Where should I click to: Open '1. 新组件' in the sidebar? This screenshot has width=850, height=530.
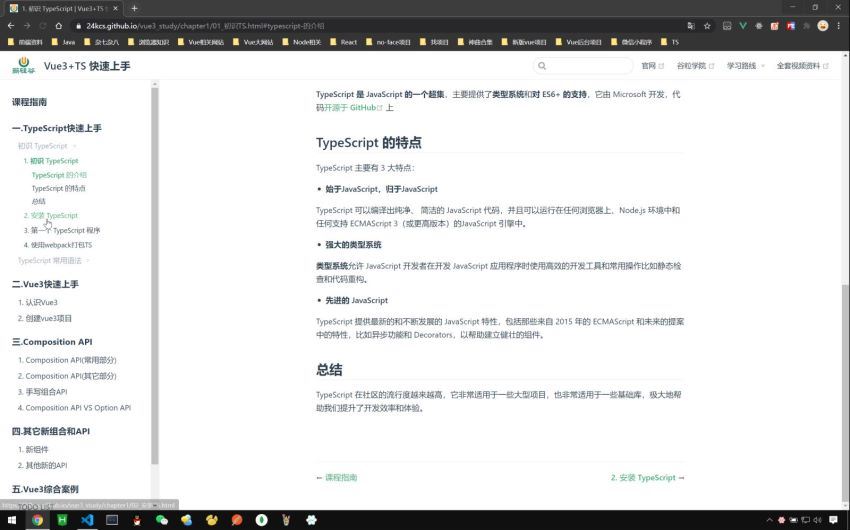[x=33, y=450]
